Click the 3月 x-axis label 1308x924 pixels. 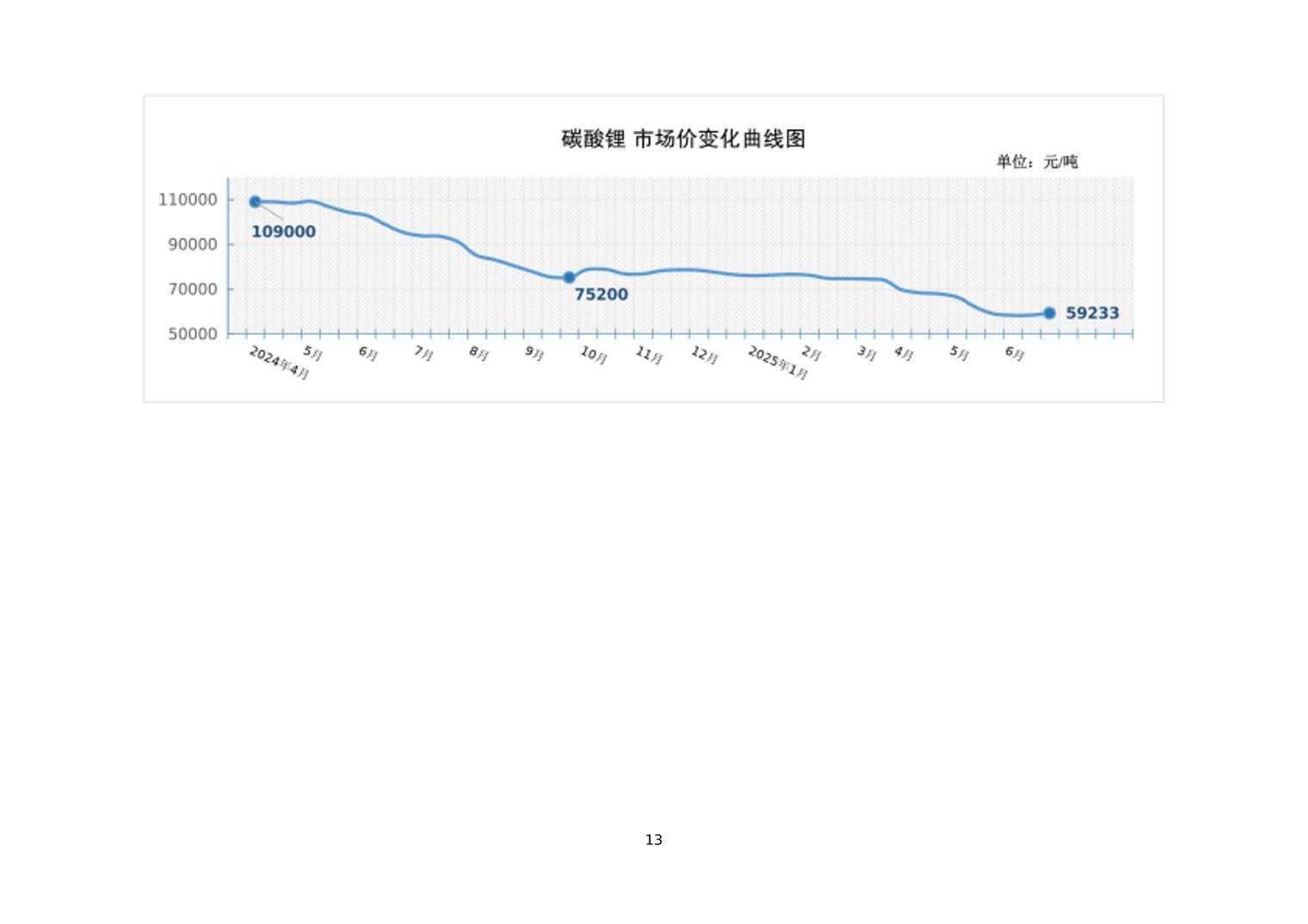click(x=866, y=353)
